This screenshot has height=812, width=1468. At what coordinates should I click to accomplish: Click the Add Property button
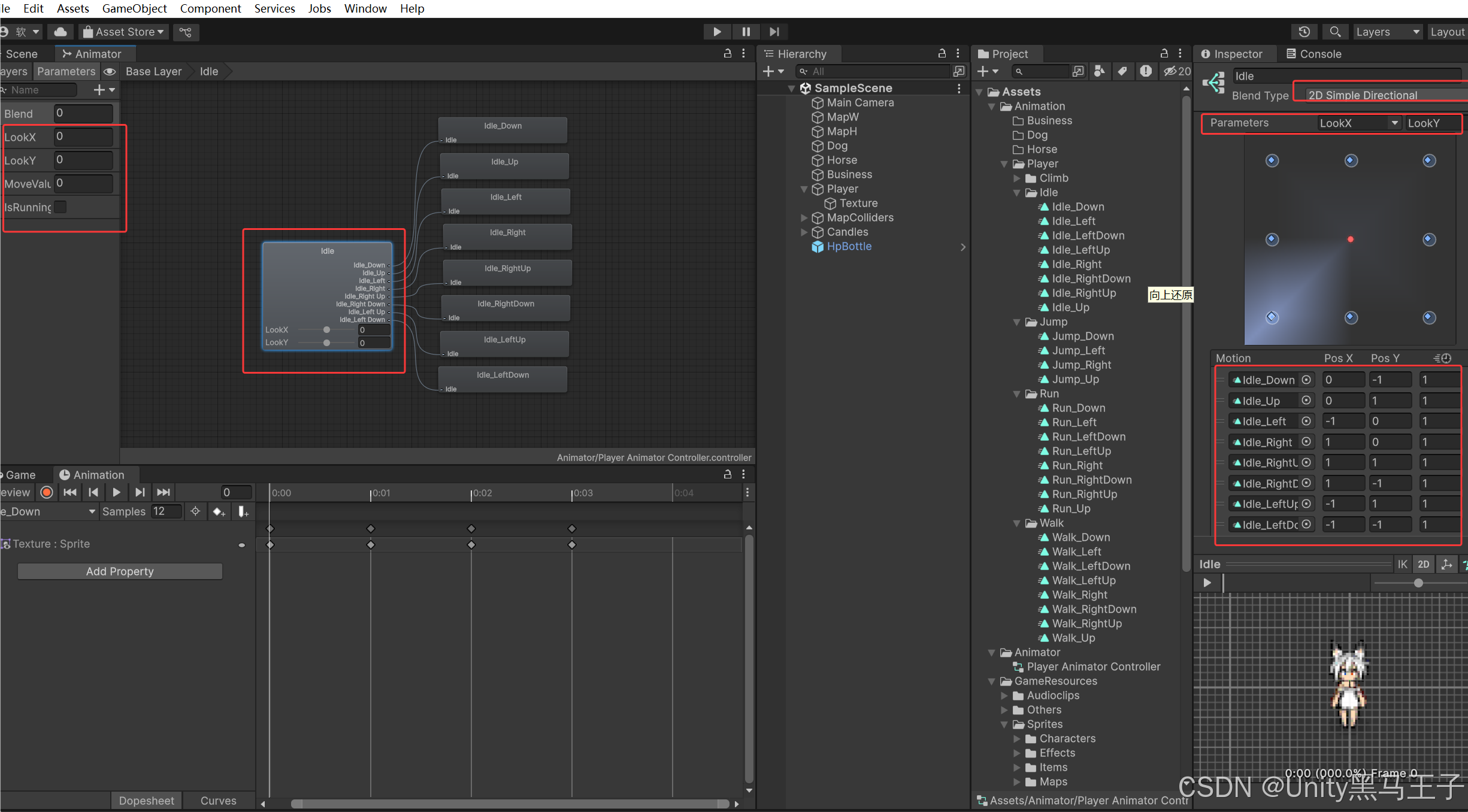click(x=120, y=571)
